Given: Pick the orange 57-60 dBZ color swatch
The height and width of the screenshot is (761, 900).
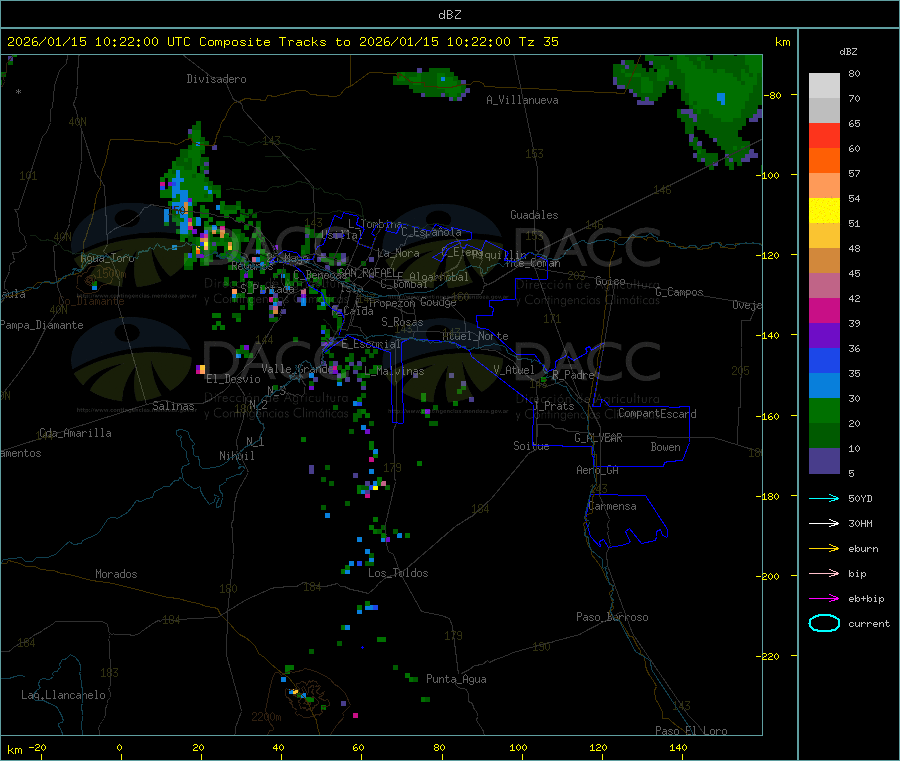Looking at the screenshot, I should point(824,161).
